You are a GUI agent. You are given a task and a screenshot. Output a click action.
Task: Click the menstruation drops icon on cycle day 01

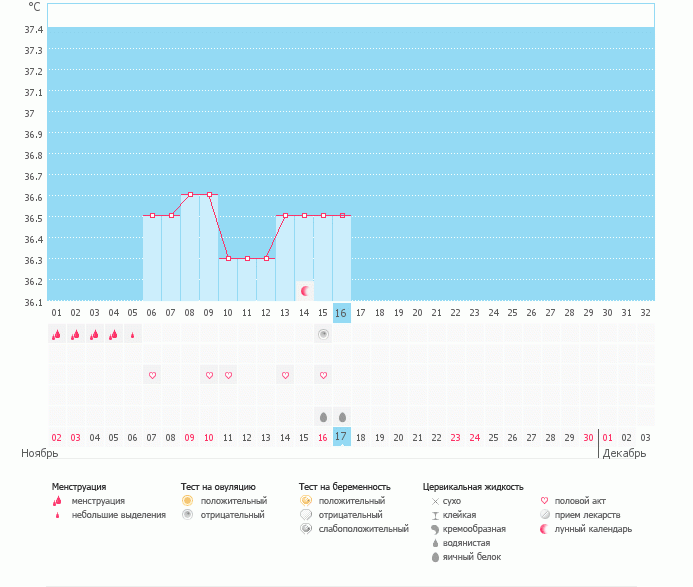click(x=57, y=335)
